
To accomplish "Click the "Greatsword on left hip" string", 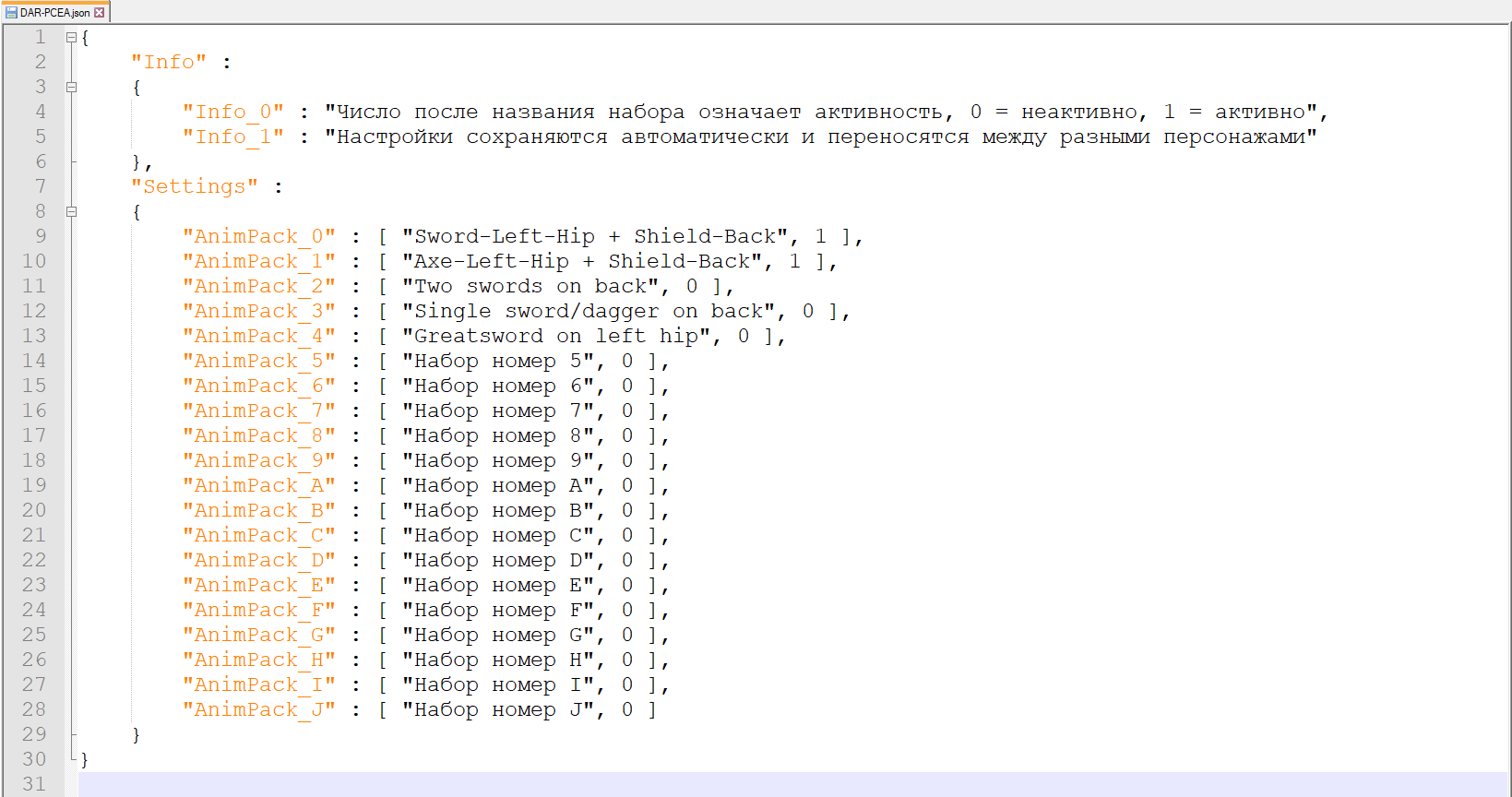I will click(555, 336).
